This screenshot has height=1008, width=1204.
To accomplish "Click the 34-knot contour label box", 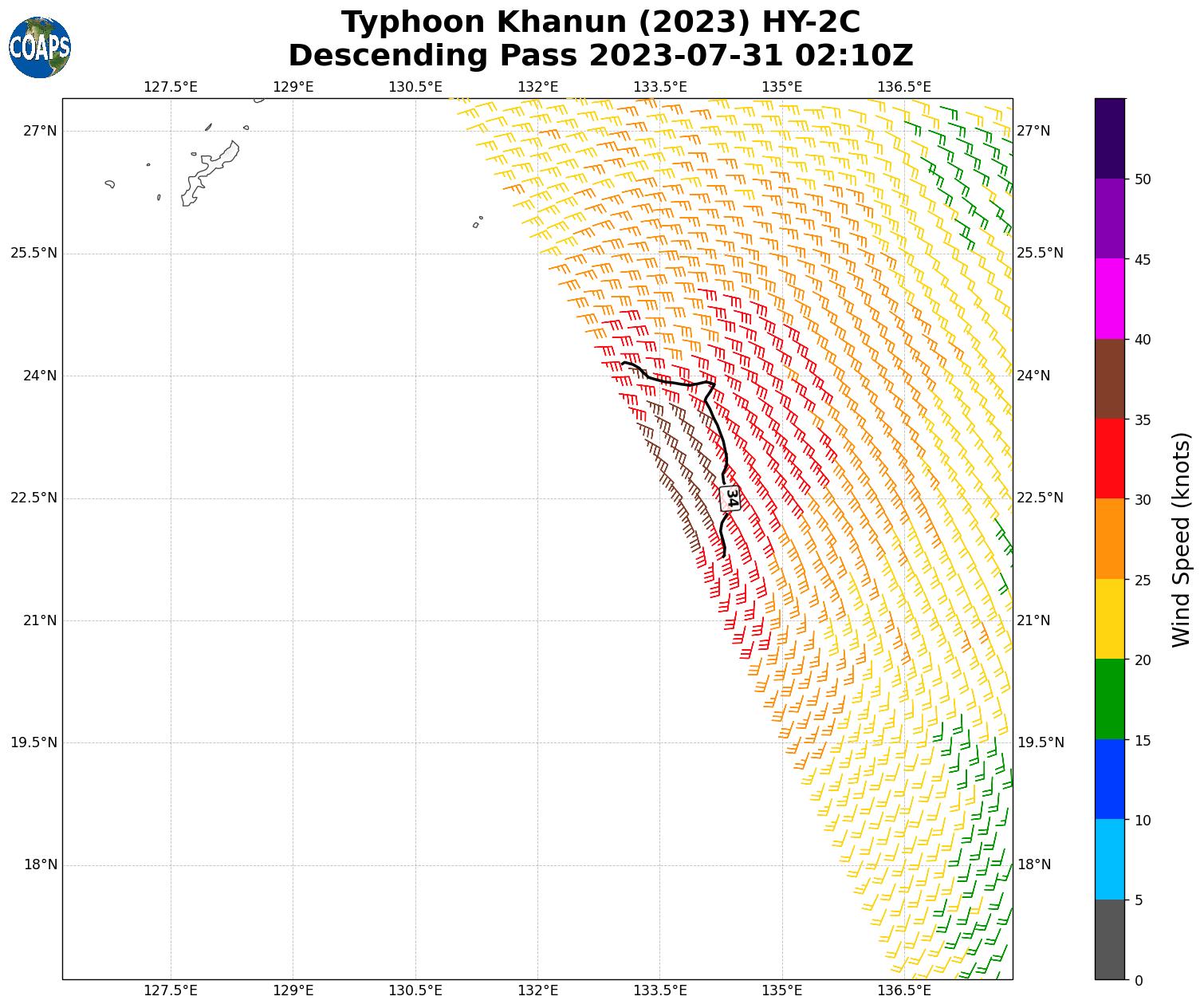I will tap(730, 498).
